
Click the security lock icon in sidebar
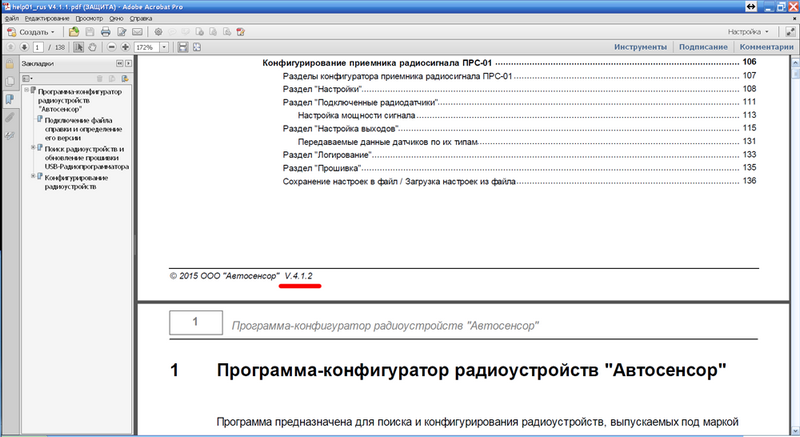tap(10, 63)
